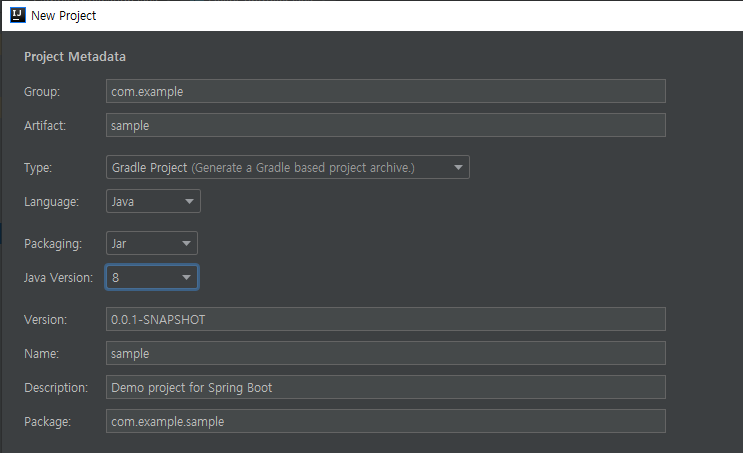Click the Package field with com.example.sample
Screen dimensions: 743x453
click(386, 421)
